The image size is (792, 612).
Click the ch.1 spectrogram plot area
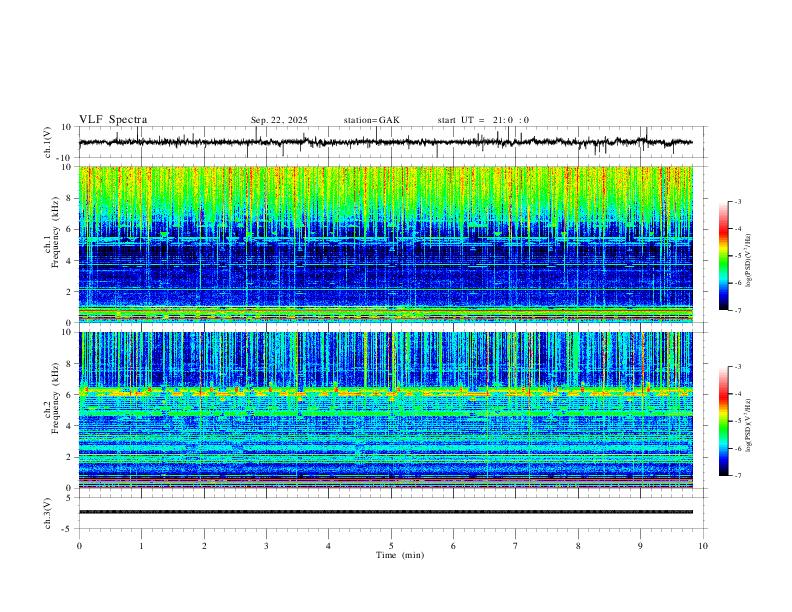pyautogui.click(x=386, y=244)
